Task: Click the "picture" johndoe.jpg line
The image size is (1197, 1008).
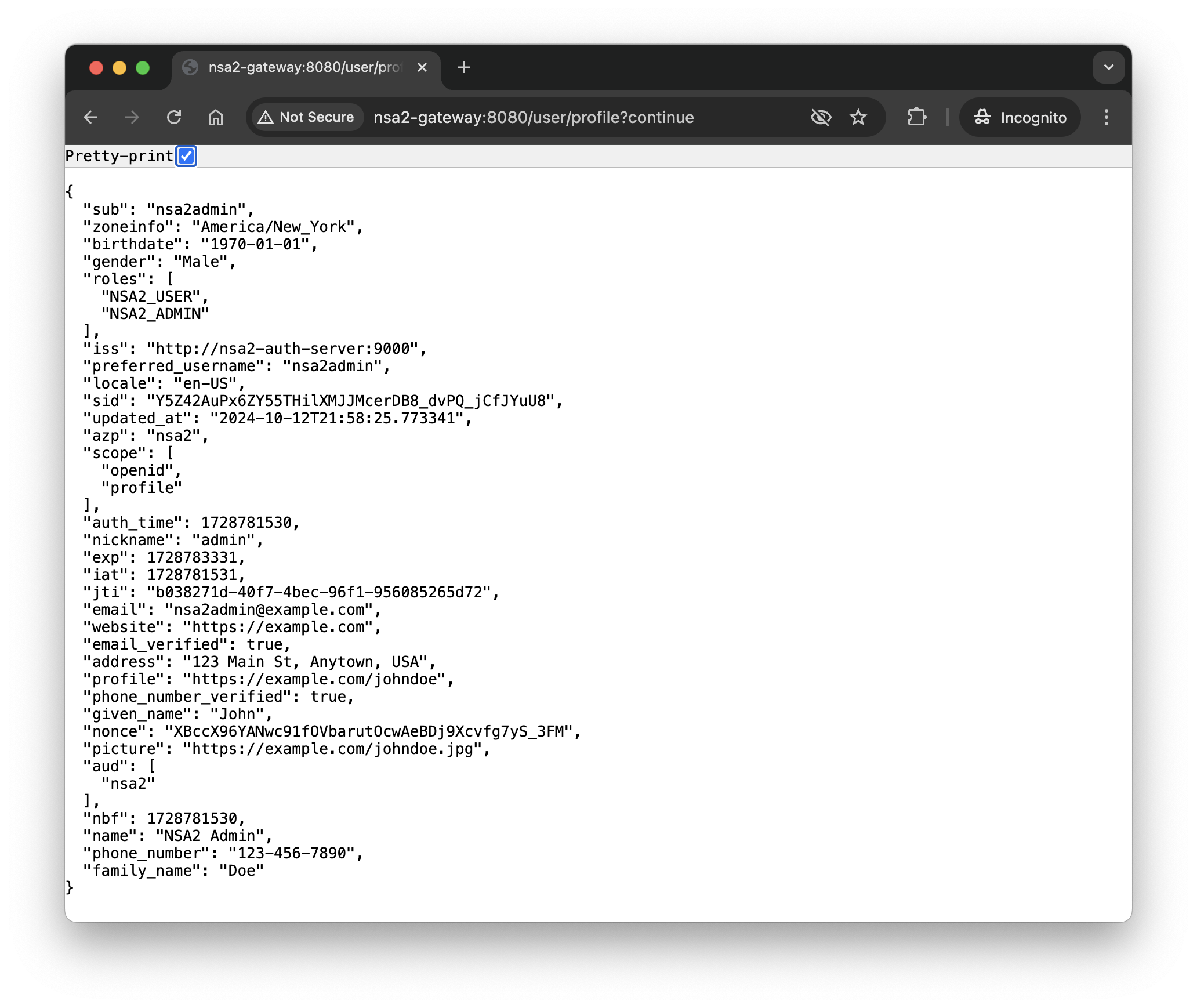Action: click(286, 749)
